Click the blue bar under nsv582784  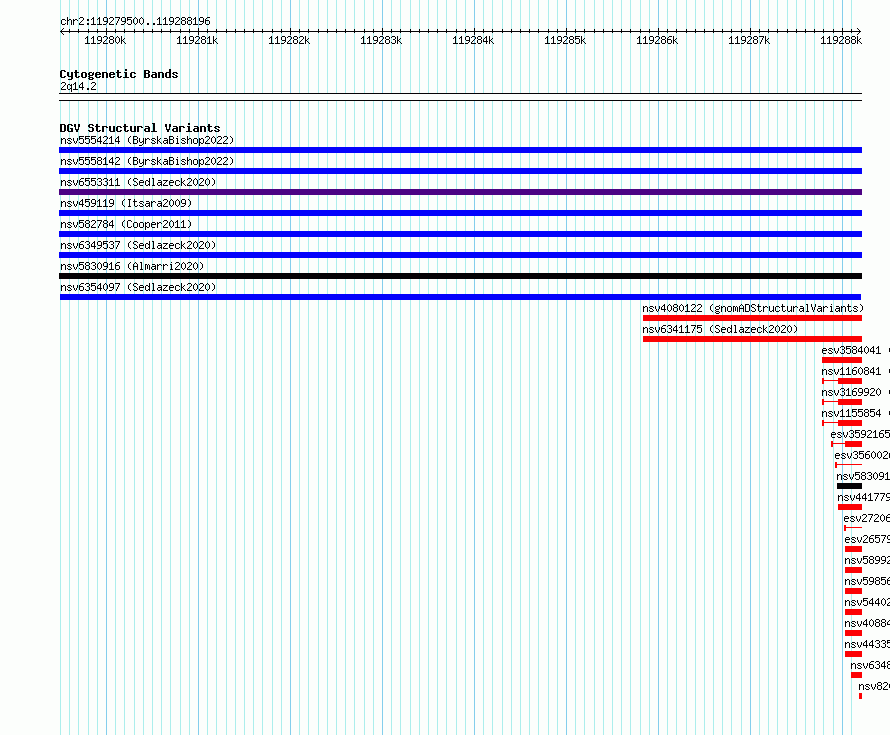tap(460, 234)
